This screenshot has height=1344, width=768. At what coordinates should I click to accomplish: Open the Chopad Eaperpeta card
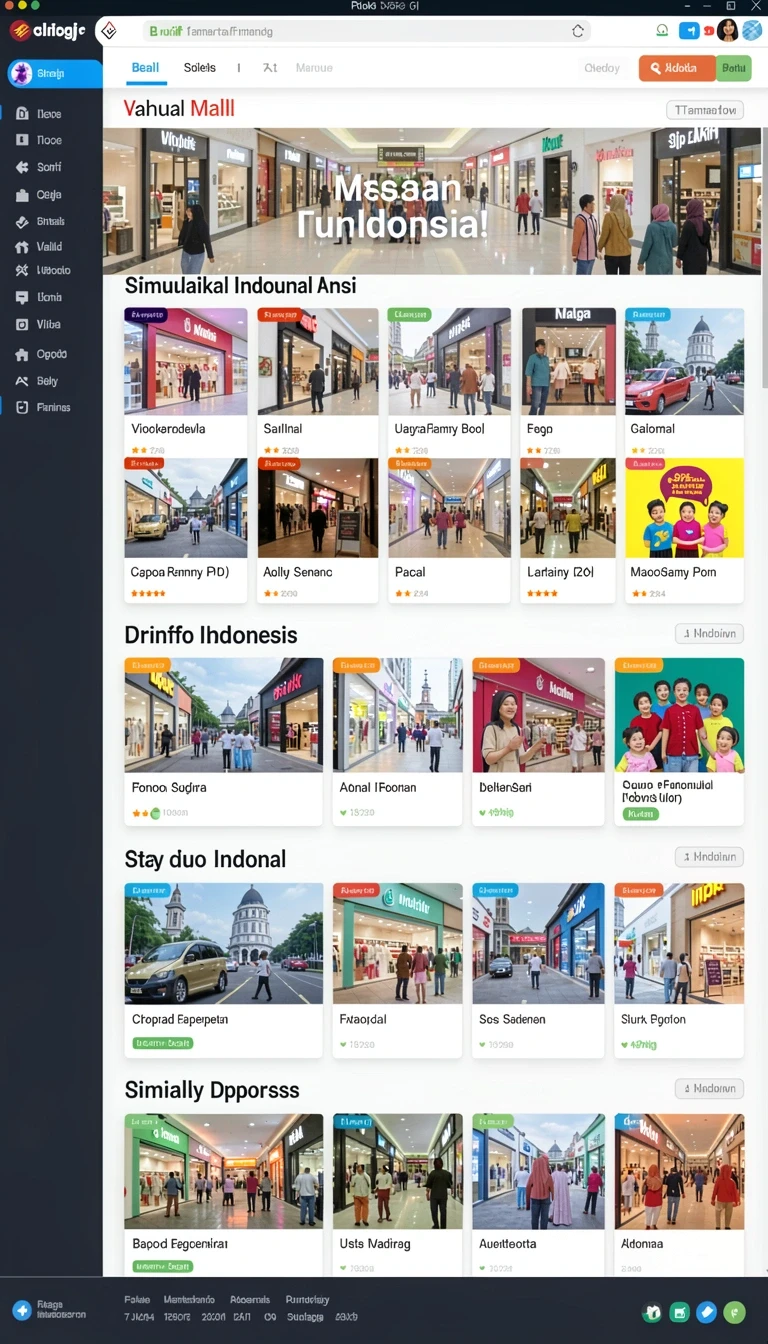tap(223, 970)
